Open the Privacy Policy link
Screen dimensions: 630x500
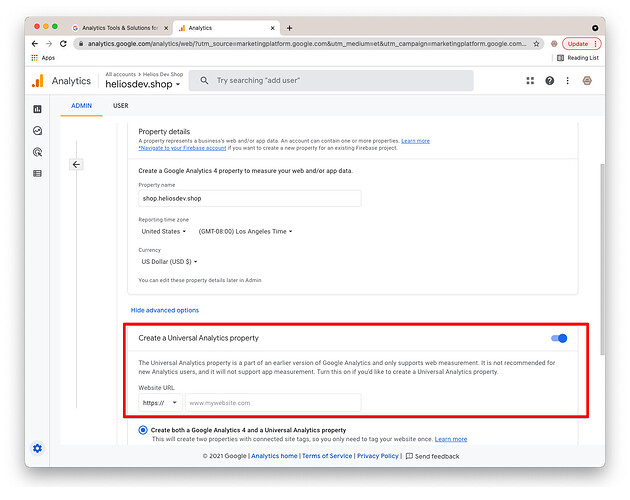378,456
